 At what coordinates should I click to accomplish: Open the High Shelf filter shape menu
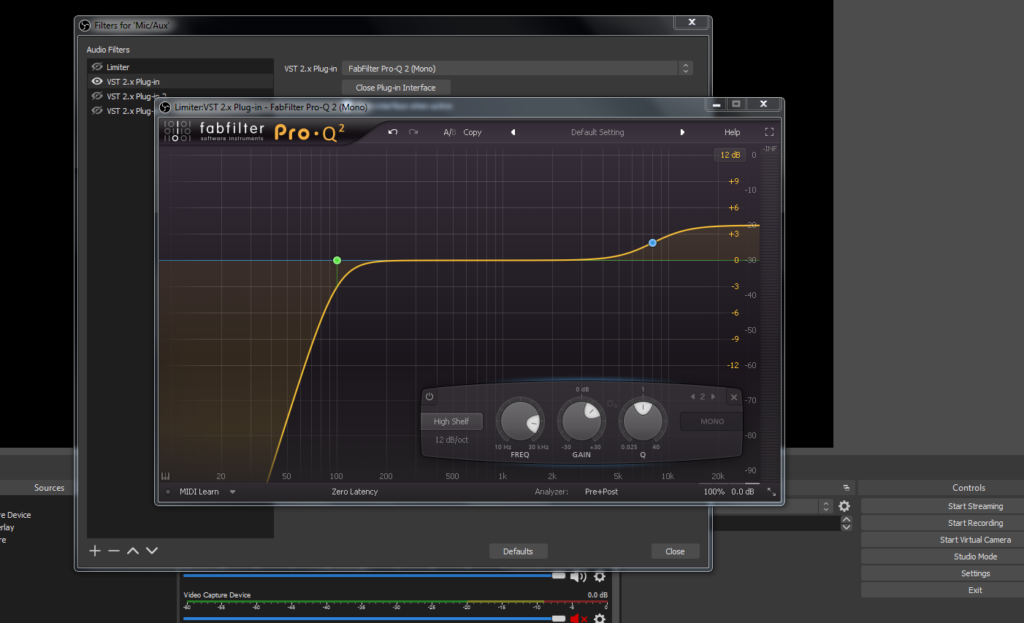tap(451, 421)
